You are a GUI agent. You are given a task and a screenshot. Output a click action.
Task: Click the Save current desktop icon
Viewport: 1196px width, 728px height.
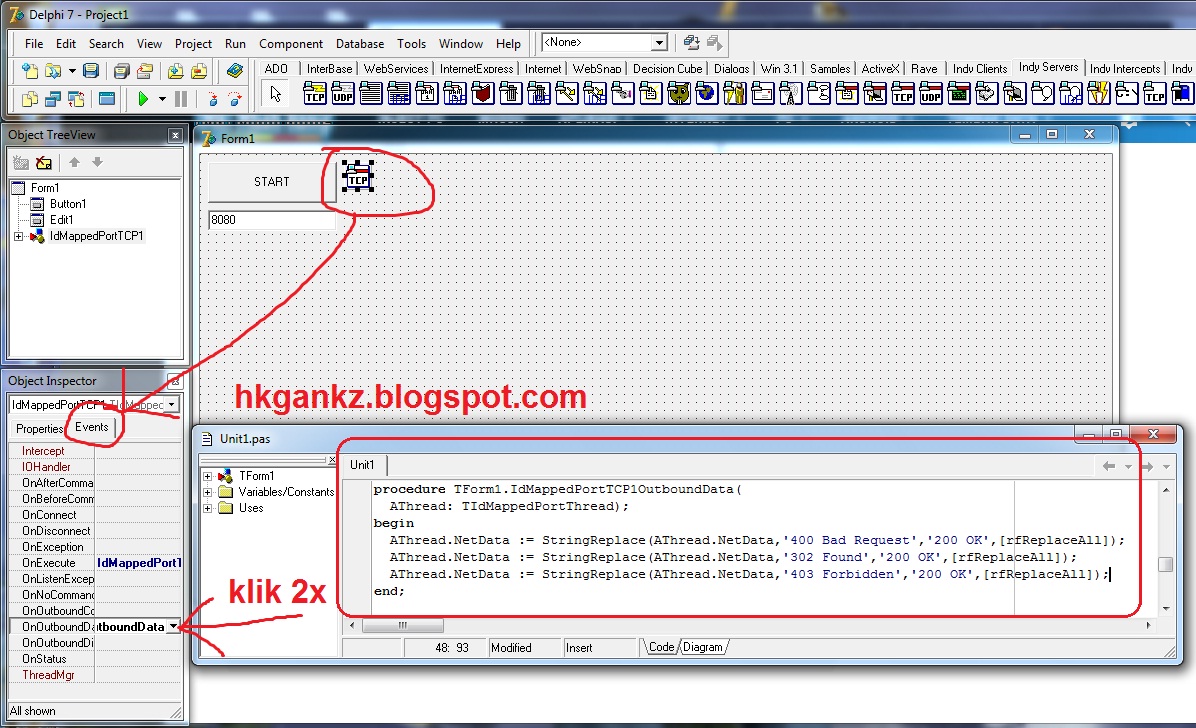click(x=691, y=43)
